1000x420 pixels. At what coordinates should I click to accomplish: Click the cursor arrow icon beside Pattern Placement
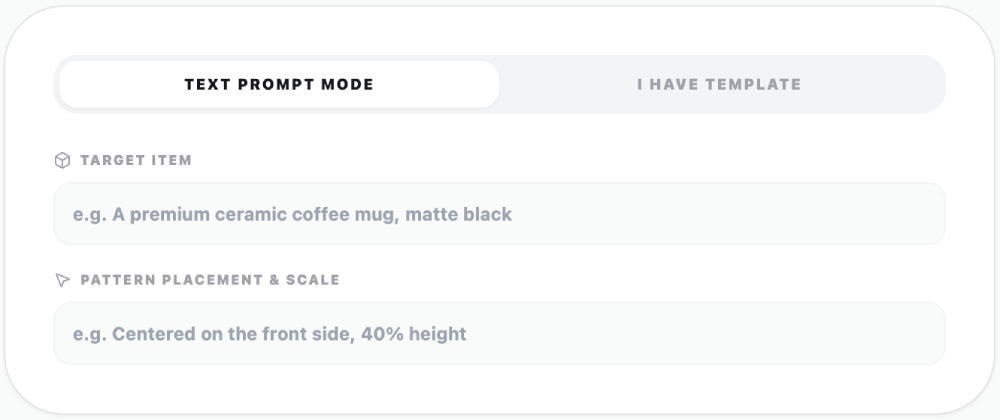tap(62, 280)
